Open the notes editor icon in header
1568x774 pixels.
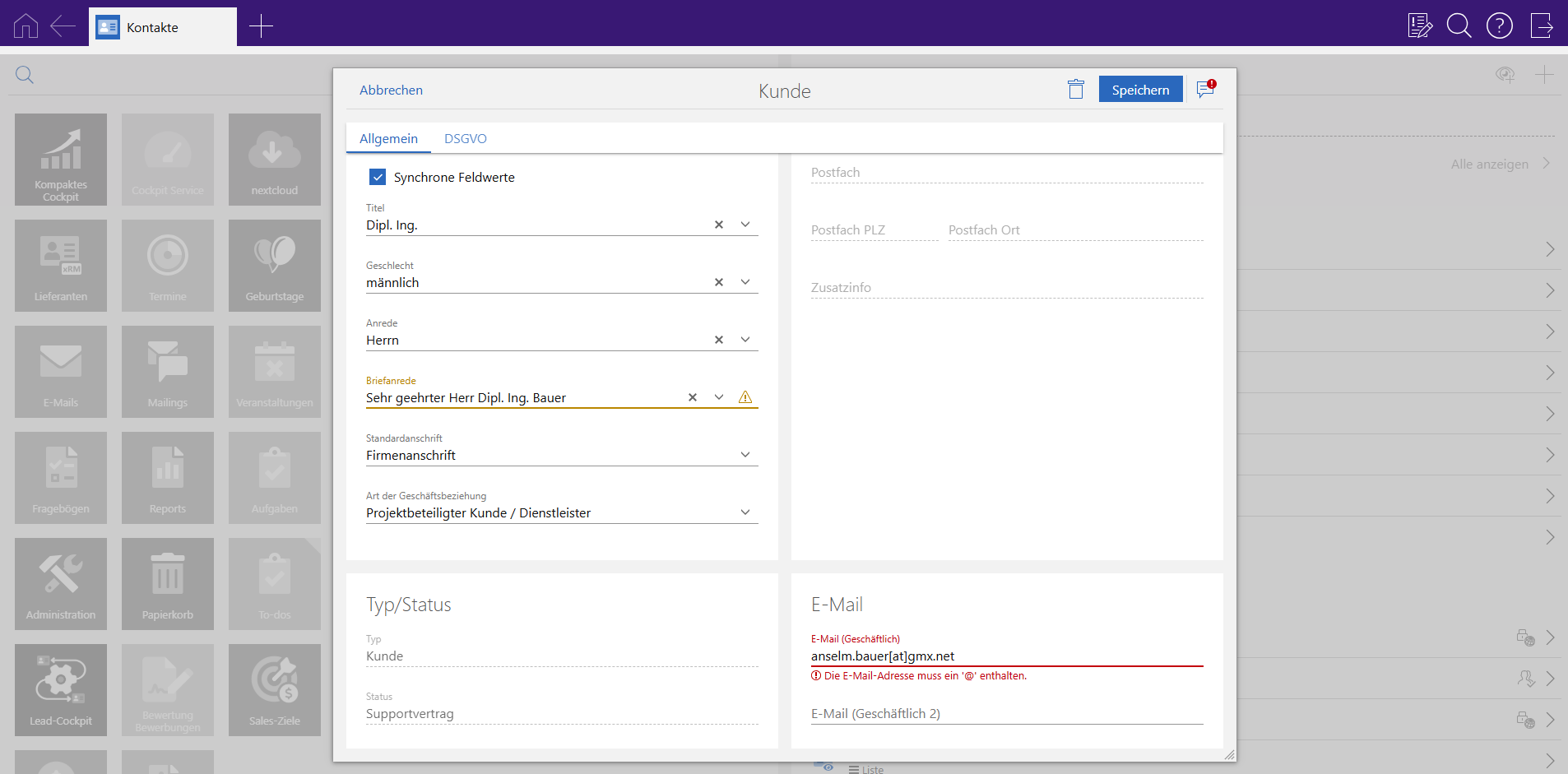(x=1421, y=26)
